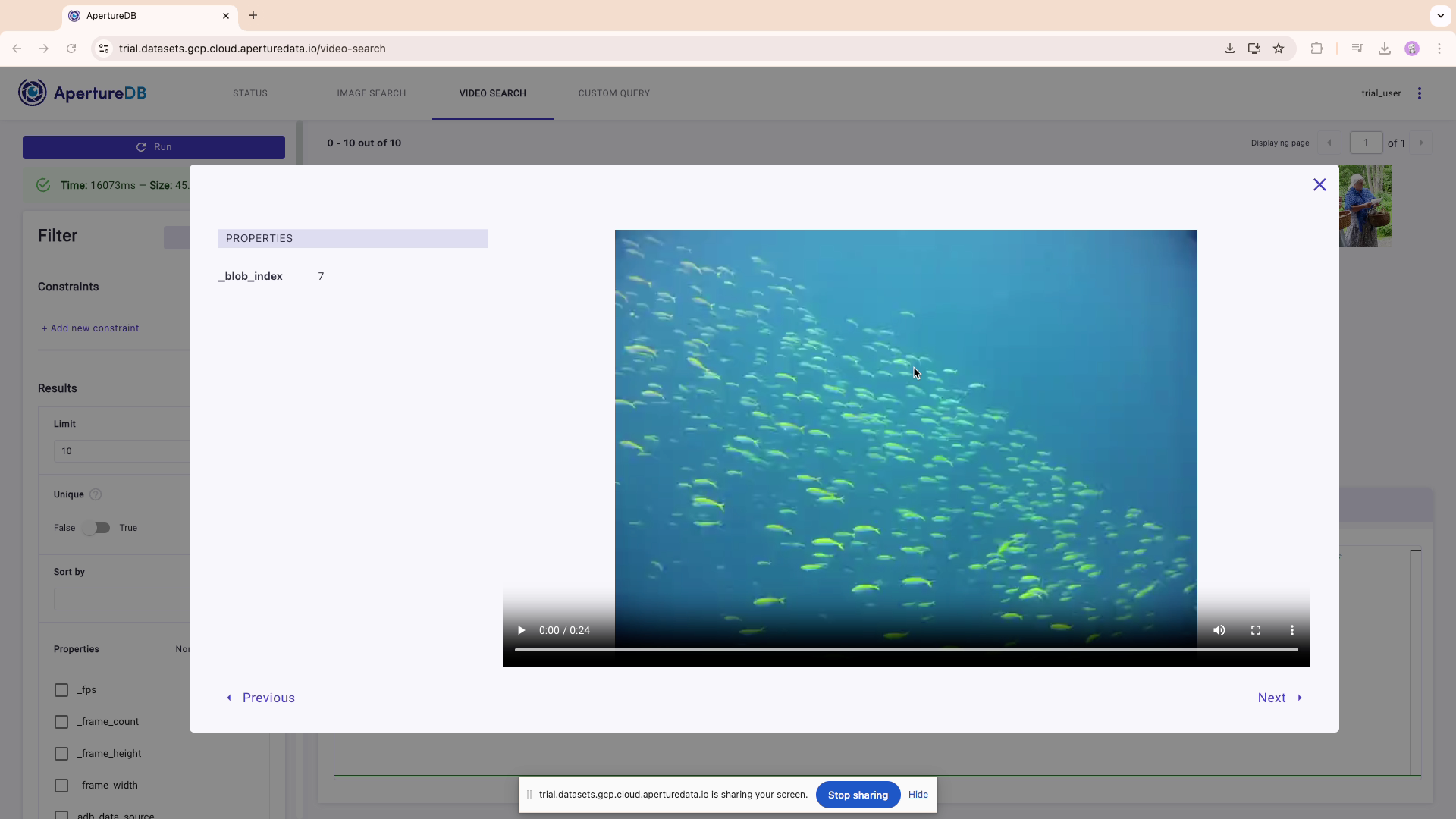Seek on the video progress bar
Viewport: 1456px width, 819px height.
click(x=905, y=650)
